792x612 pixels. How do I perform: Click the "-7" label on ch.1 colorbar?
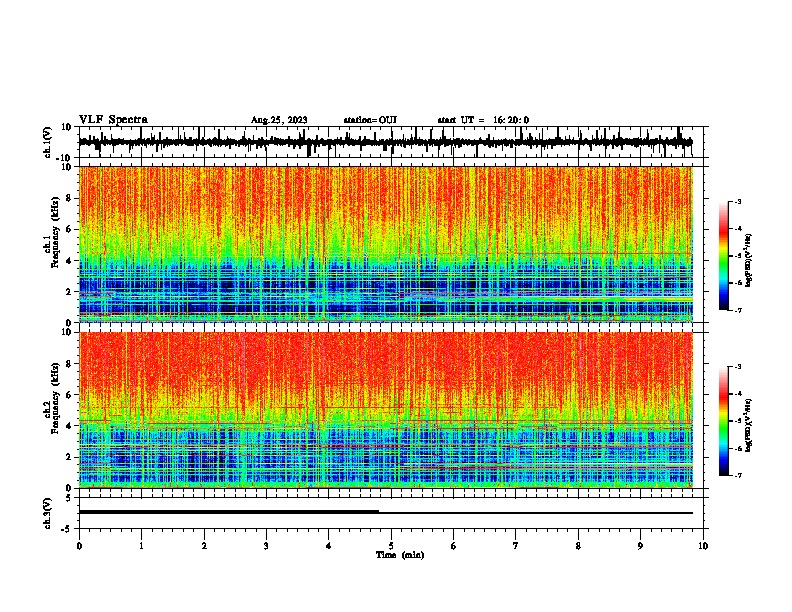tap(738, 310)
